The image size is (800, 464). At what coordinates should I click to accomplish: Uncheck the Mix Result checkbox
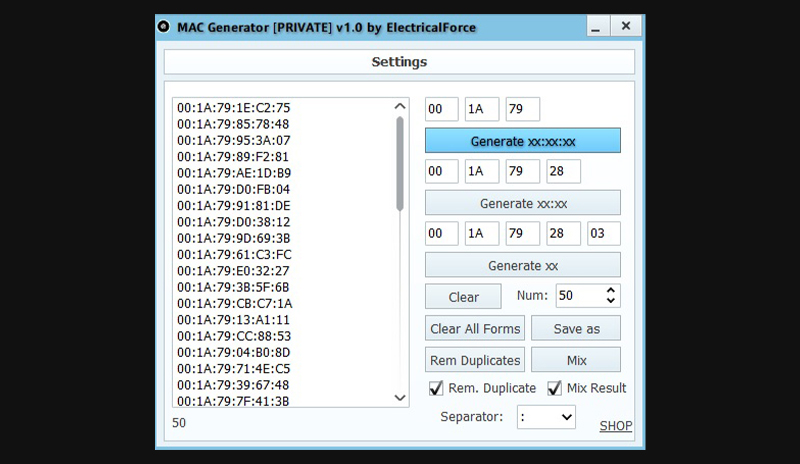coord(555,388)
